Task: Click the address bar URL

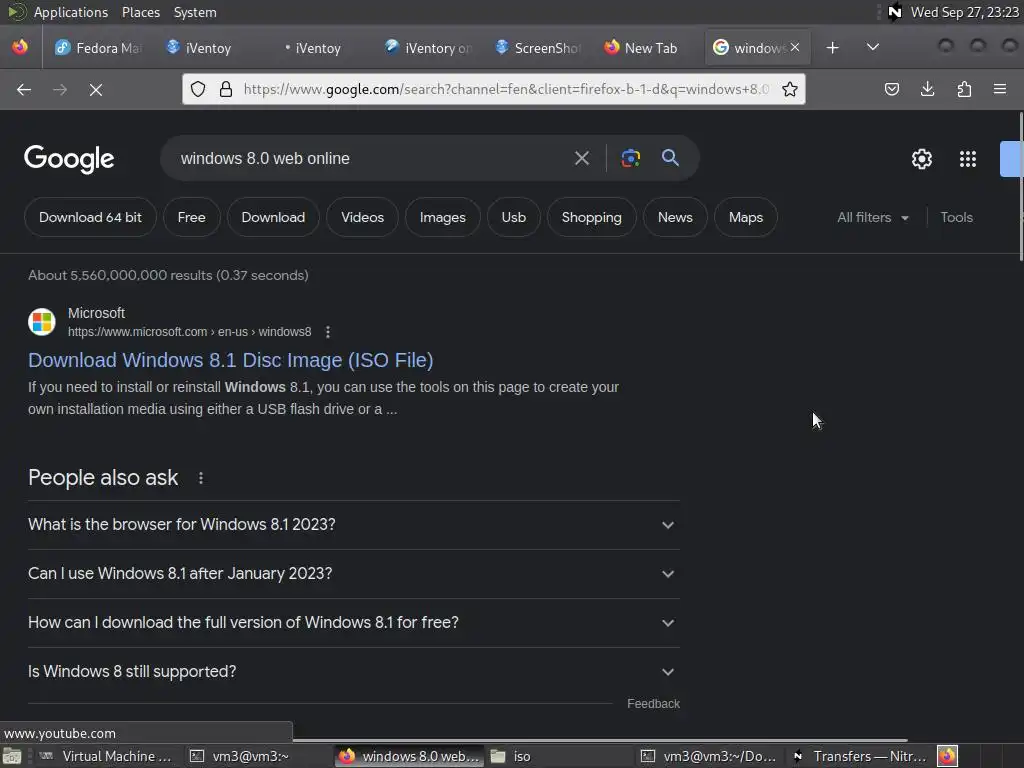Action: click(506, 89)
